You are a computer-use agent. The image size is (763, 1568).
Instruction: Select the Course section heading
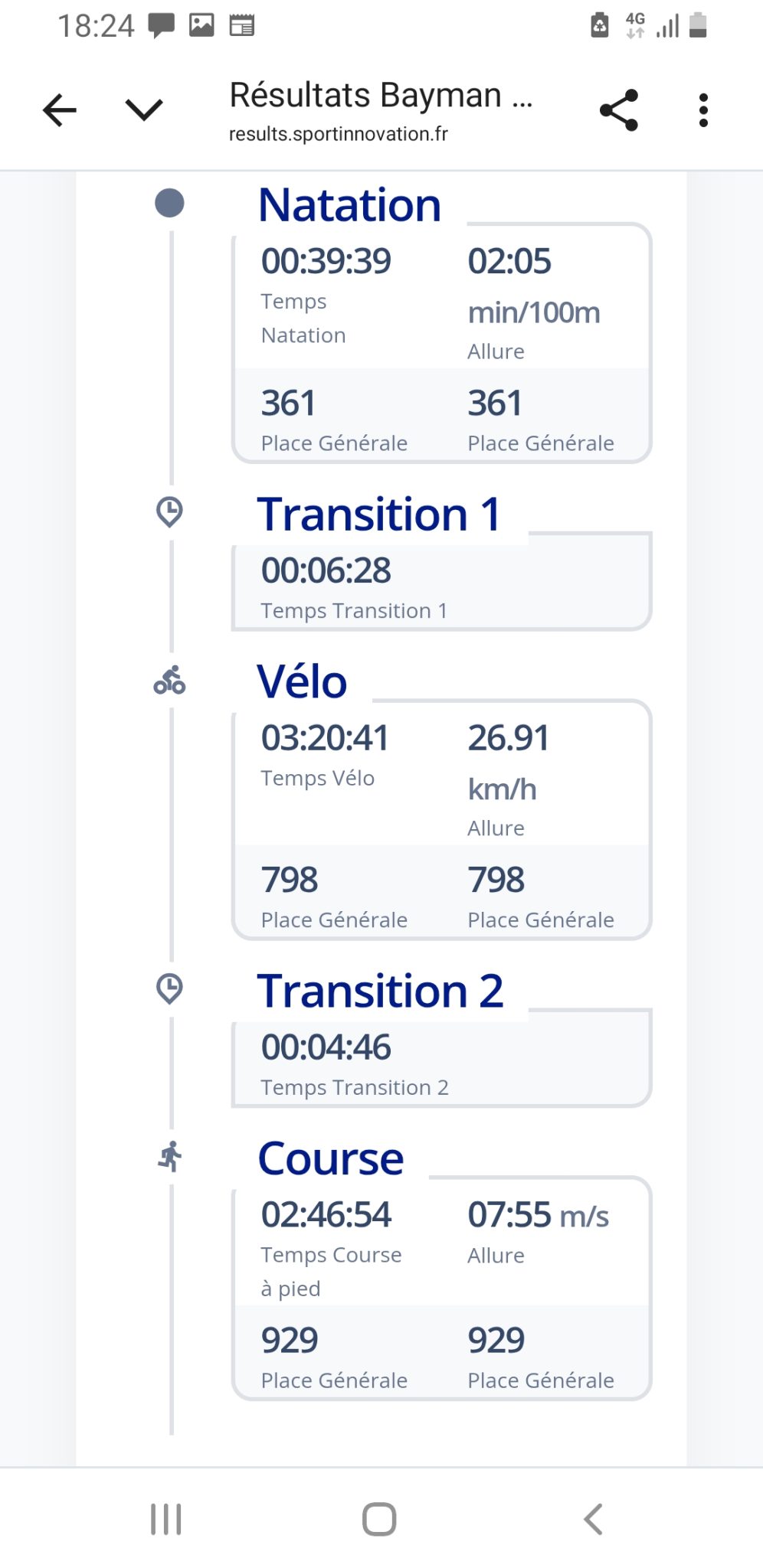331,1158
